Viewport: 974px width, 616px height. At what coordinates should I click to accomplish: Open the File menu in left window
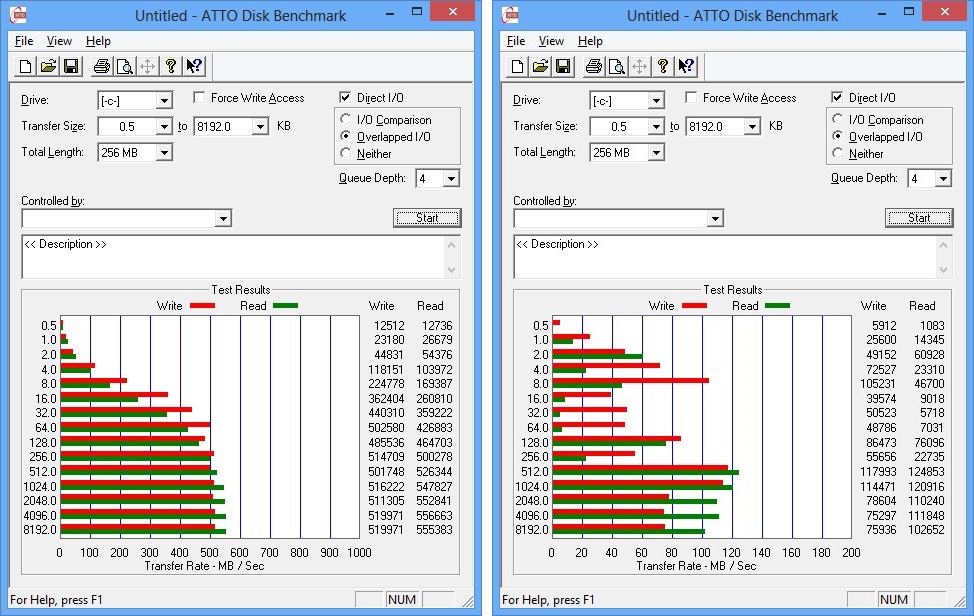tap(24, 41)
